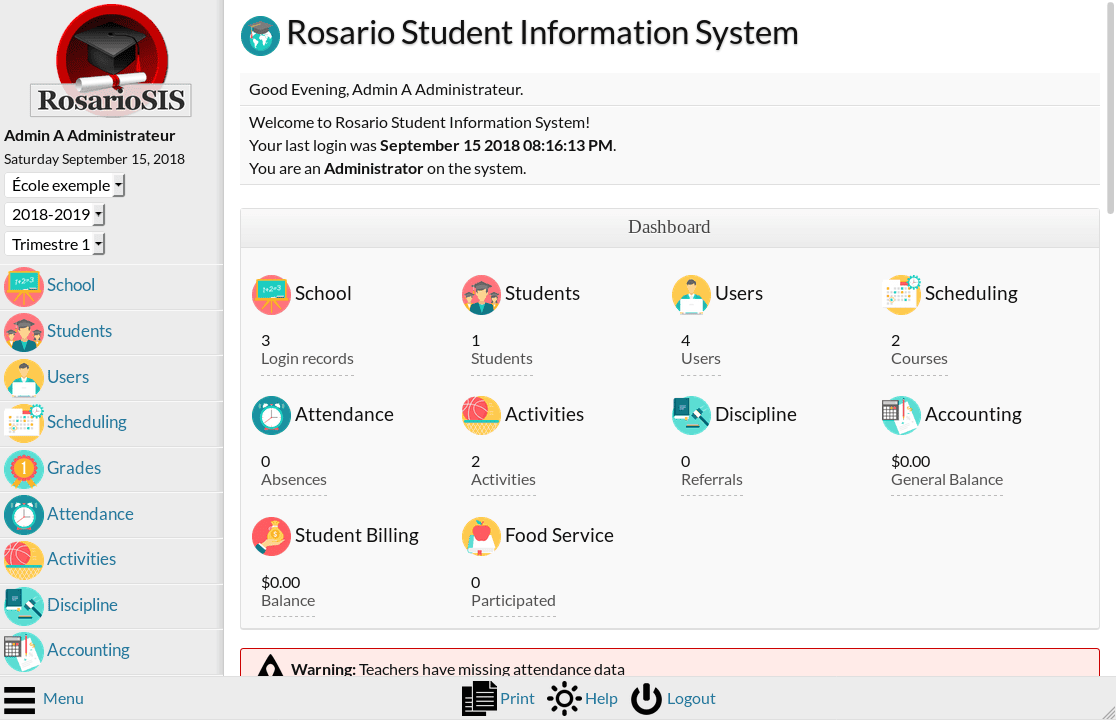
Task: Click the Accounting calculator icon in sidebar
Action: pyautogui.click(x=24, y=652)
